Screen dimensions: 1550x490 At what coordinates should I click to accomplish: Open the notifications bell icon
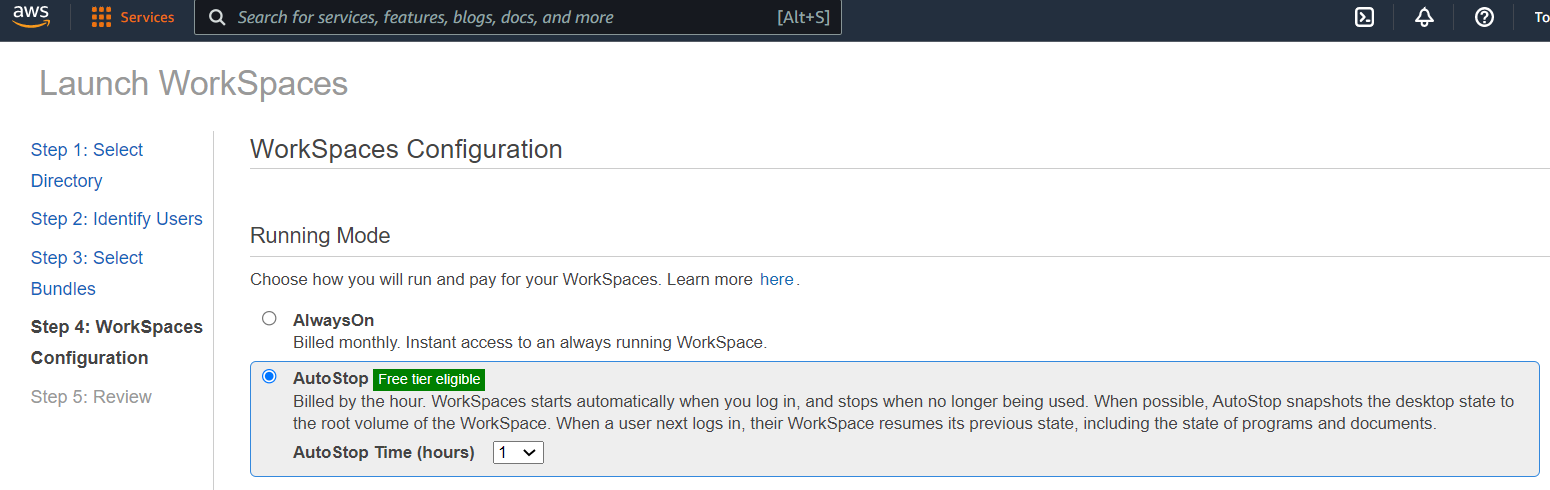pos(1424,17)
